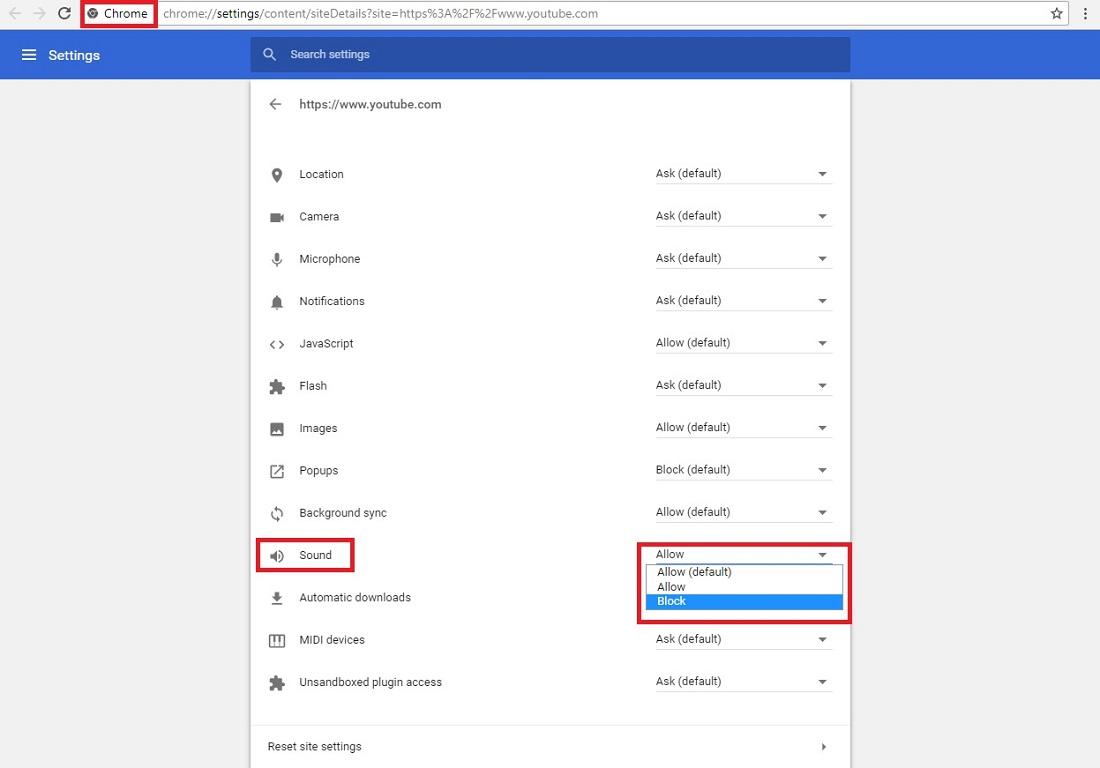Select the JavaScript code brackets icon
The height and width of the screenshot is (768, 1100).
coord(277,344)
